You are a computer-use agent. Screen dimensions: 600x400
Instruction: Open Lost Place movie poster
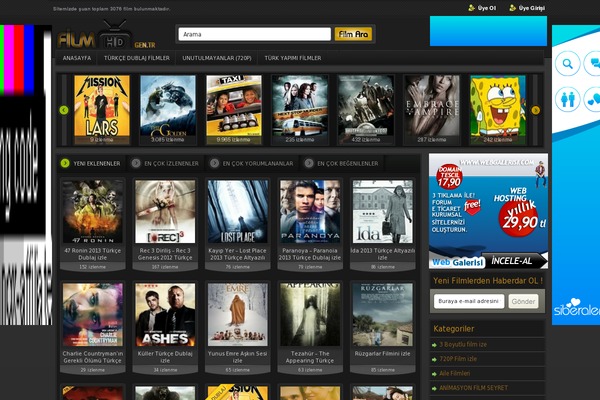point(238,212)
